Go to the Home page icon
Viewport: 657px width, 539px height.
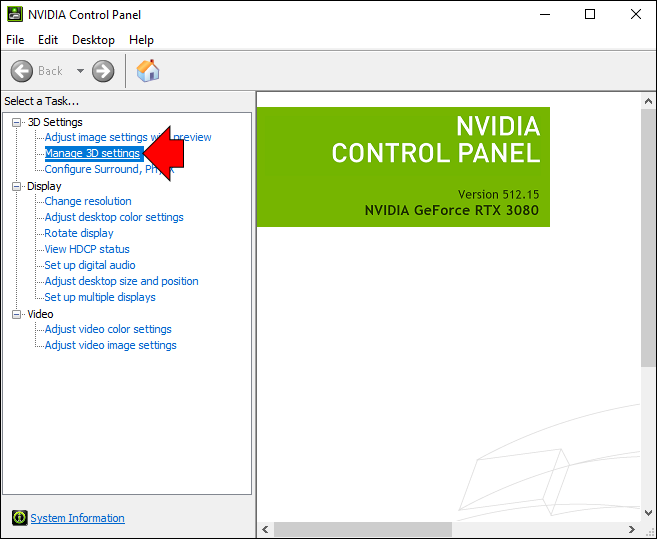coord(148,70)
